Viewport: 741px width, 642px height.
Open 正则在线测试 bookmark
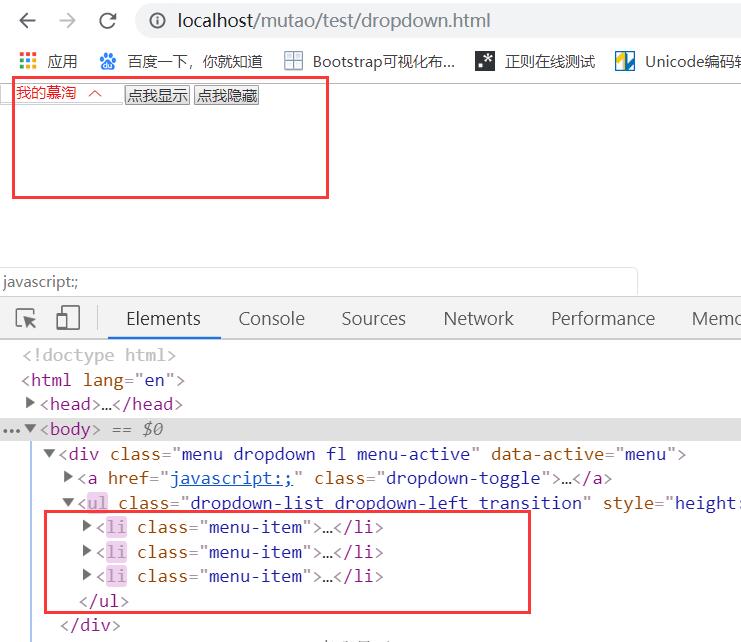550,61
